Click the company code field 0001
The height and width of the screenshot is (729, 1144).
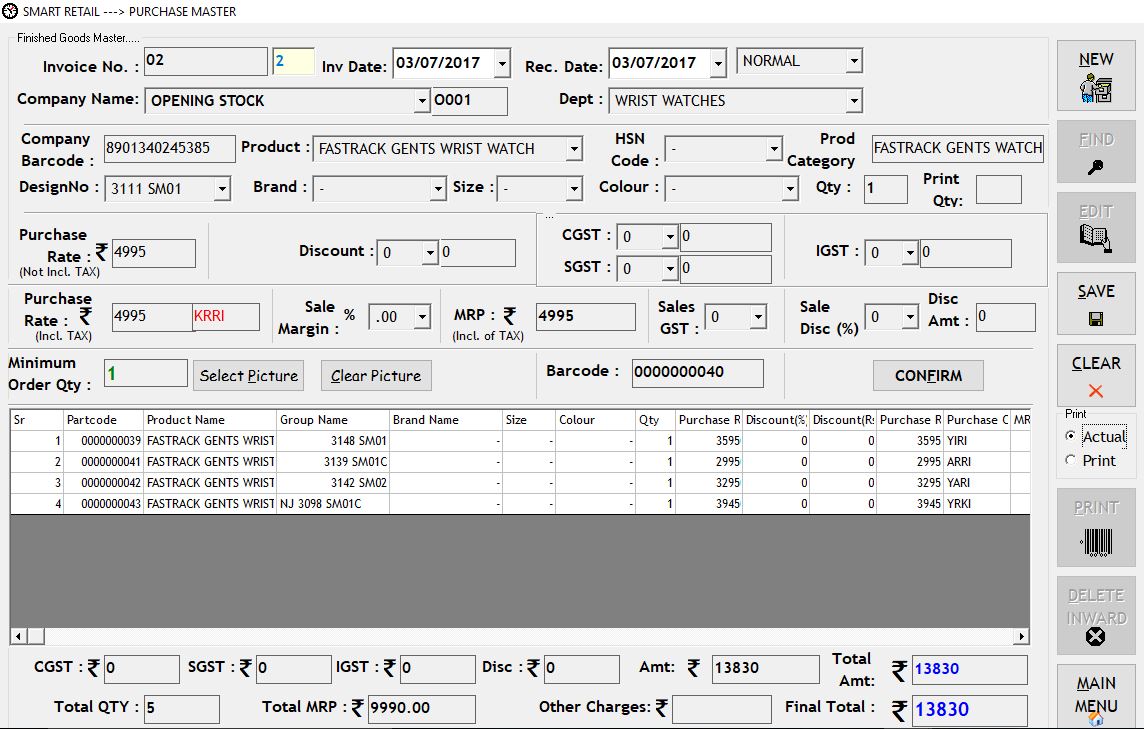(x=469, y=101)
